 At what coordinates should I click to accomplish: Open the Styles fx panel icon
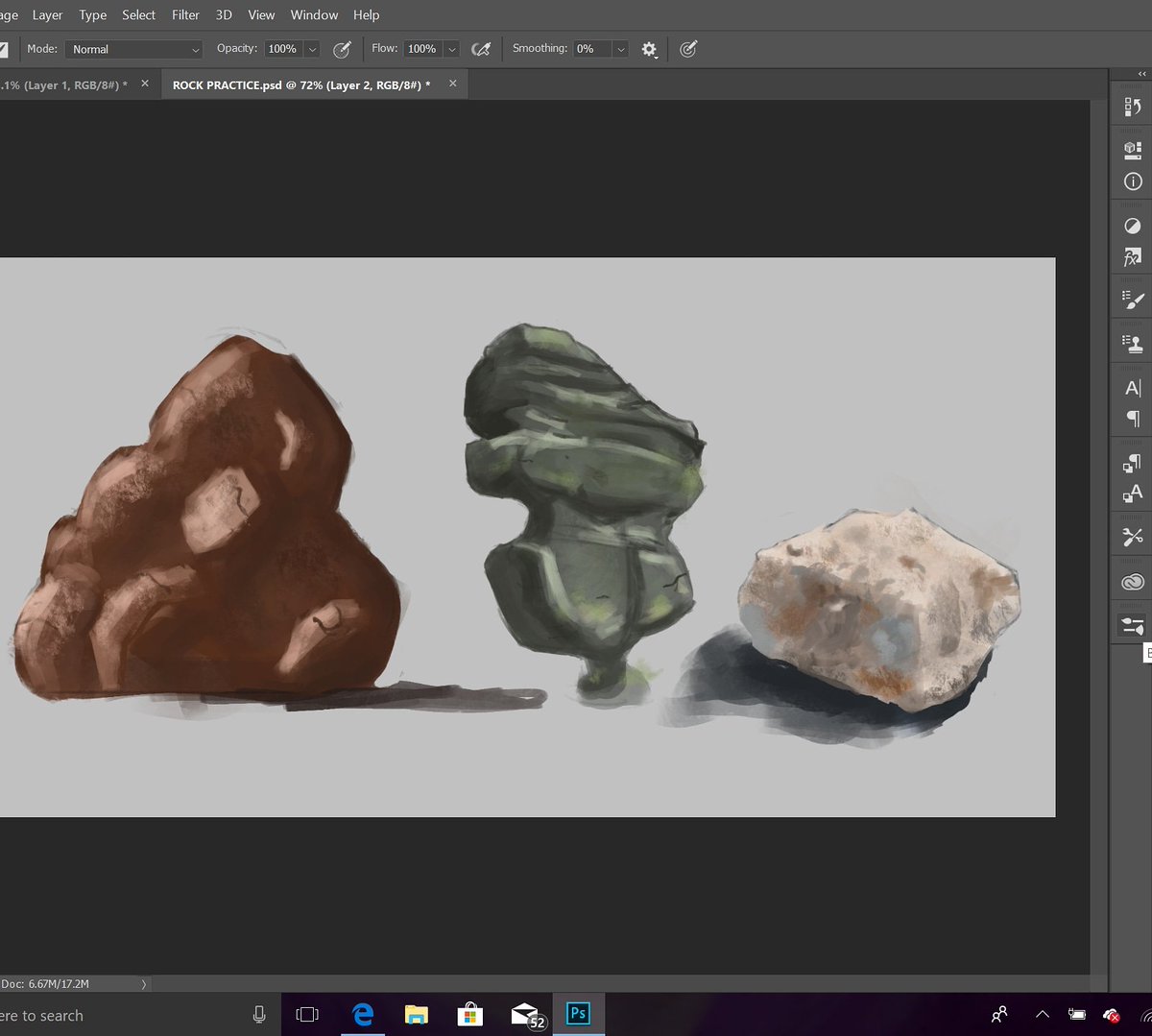pyautogui.click(x=1133, y=257)
